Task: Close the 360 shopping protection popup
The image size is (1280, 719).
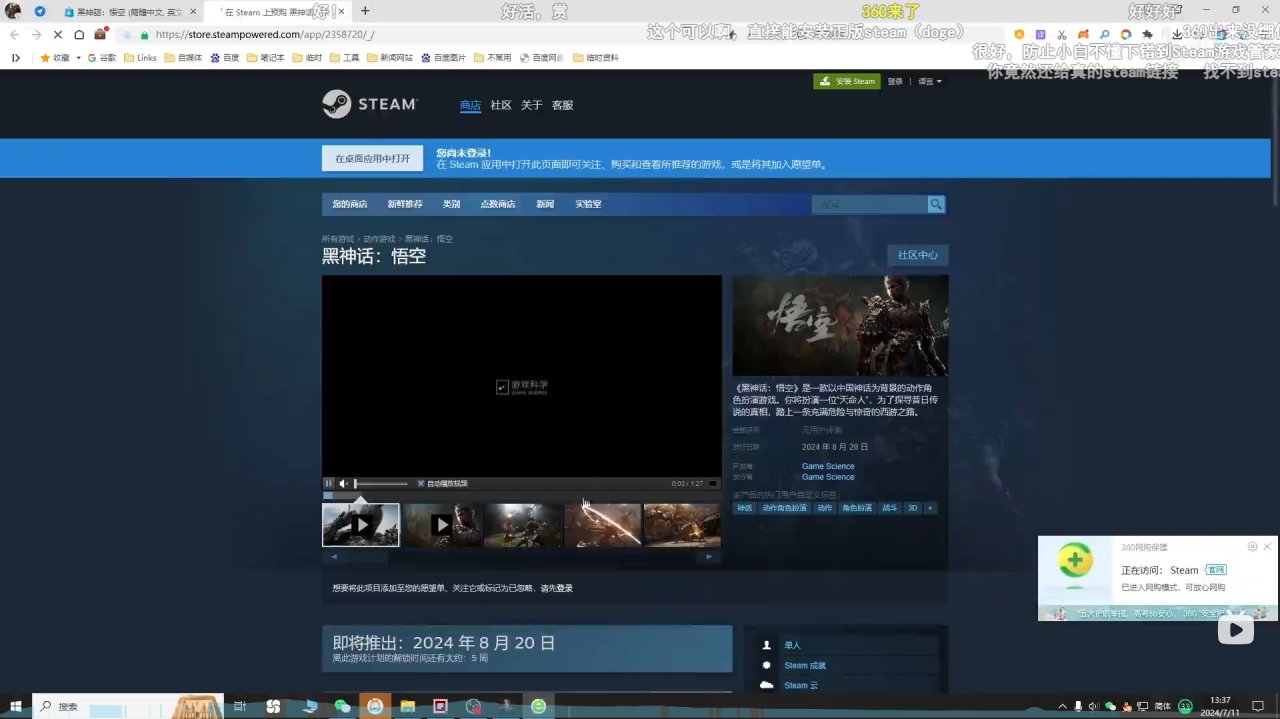Action: tap(1267, 547)
